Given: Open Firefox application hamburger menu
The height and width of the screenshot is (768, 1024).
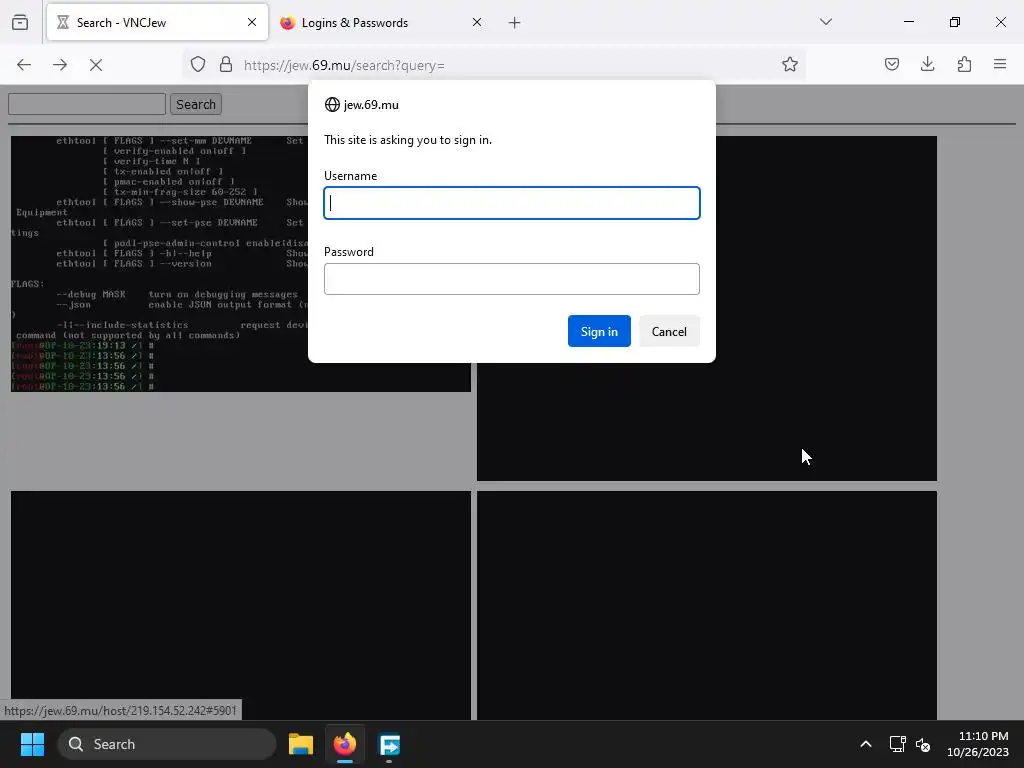Looking at the screenshot, I should pyautogui.click(x=1000, y=64).
